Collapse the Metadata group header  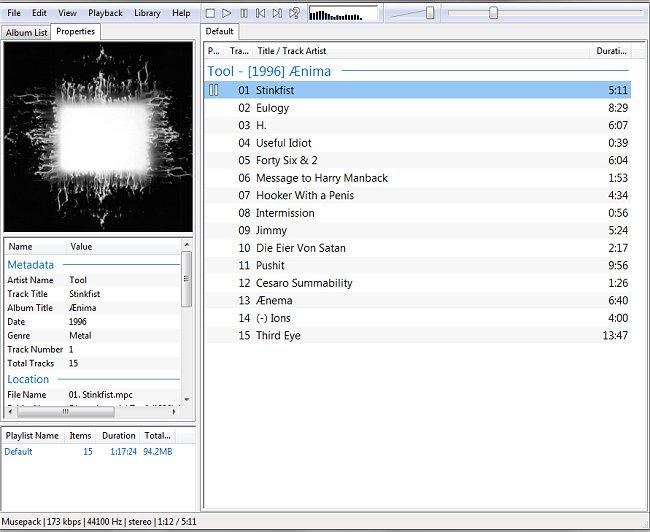30,264
